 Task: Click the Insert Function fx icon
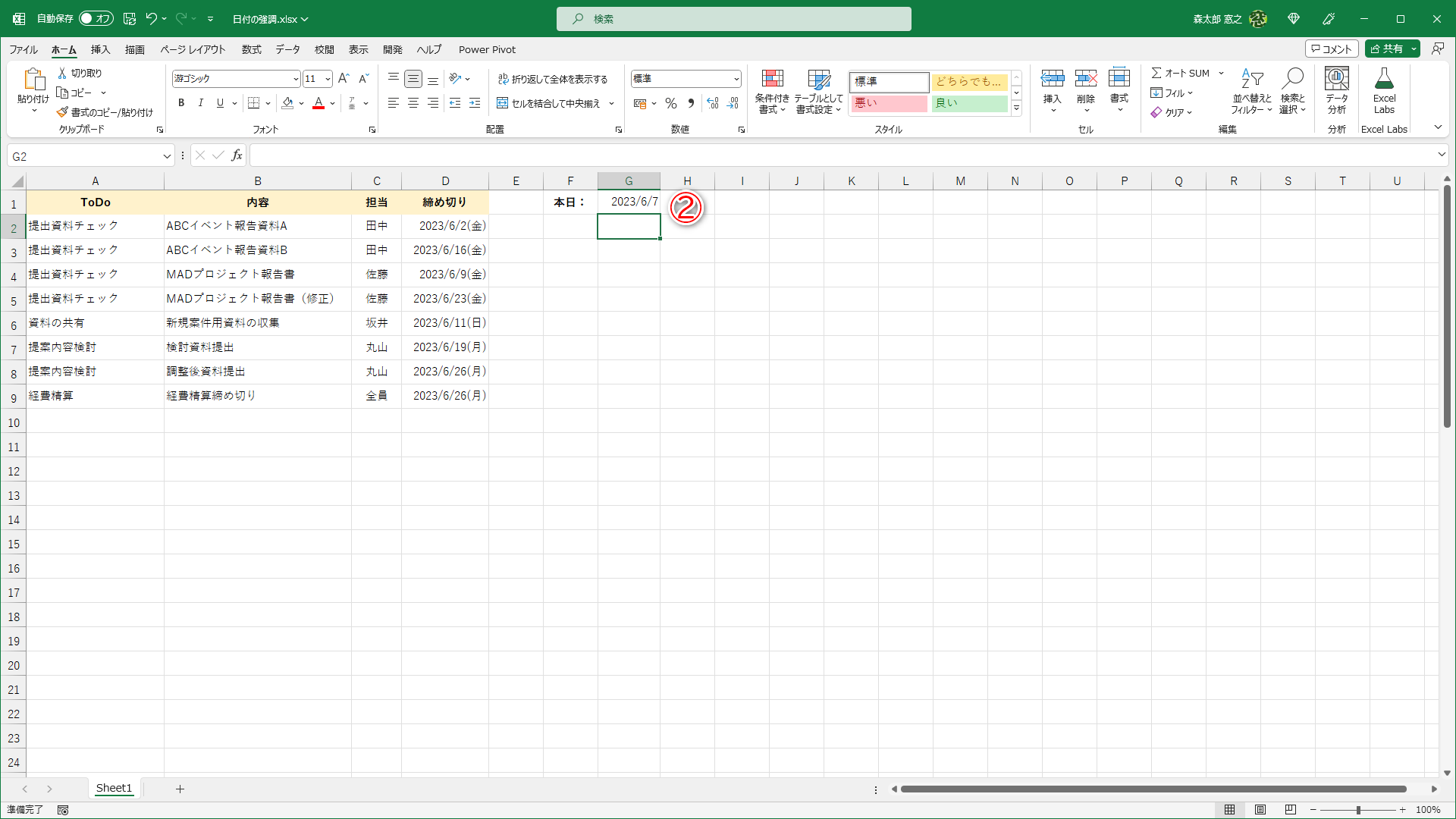click(237, 155)
